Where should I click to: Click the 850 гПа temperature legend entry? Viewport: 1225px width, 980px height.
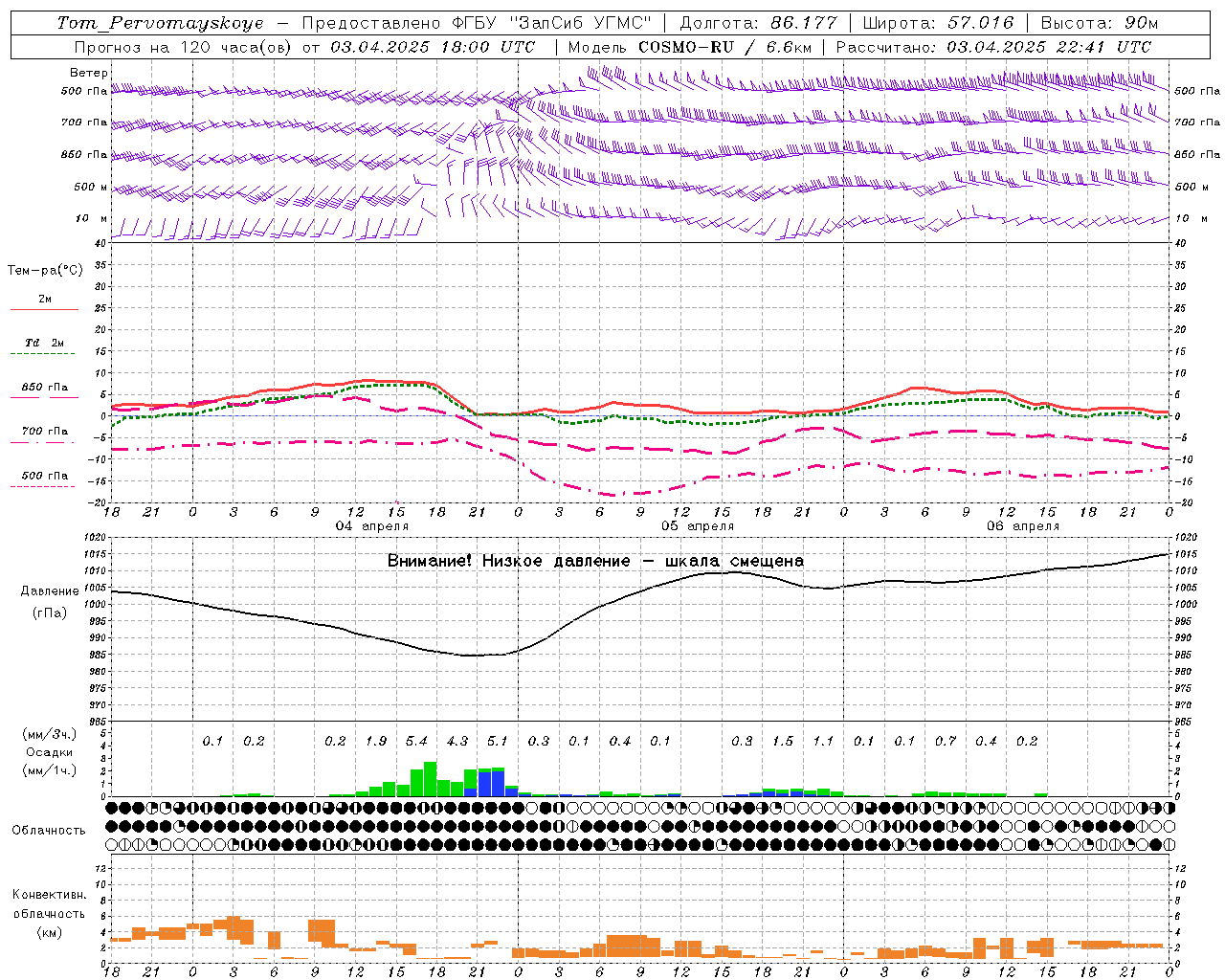(45, 388)
